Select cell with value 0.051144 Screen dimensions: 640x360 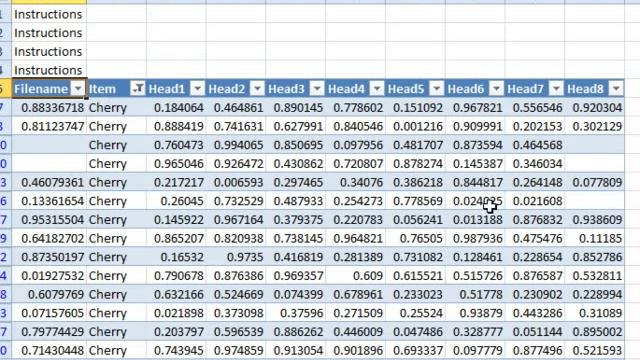(535, 332)
